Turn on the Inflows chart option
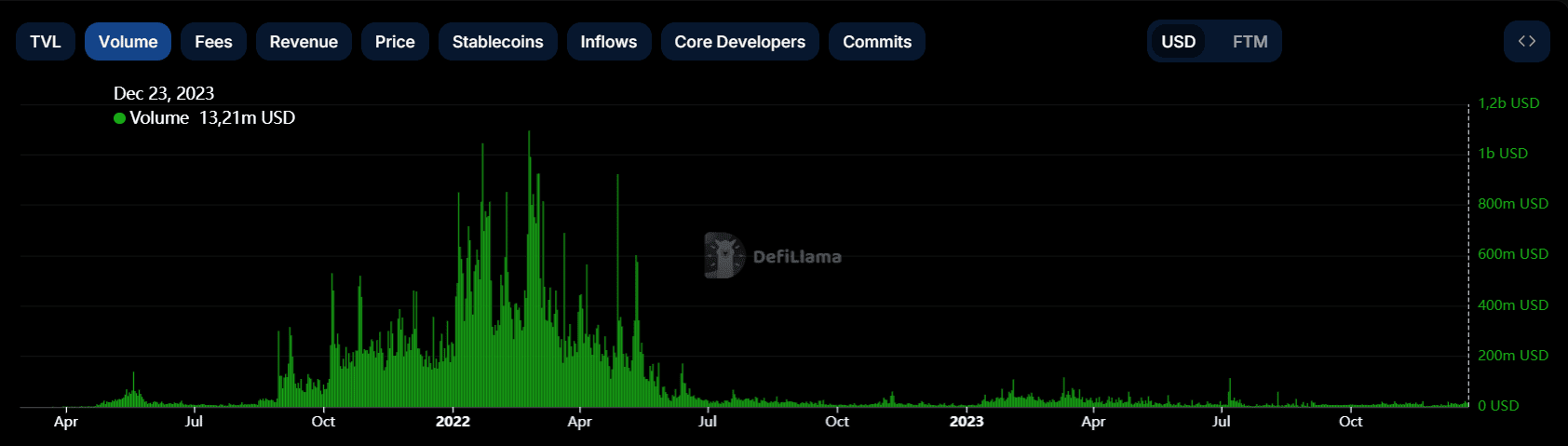 tap(608, 42)
